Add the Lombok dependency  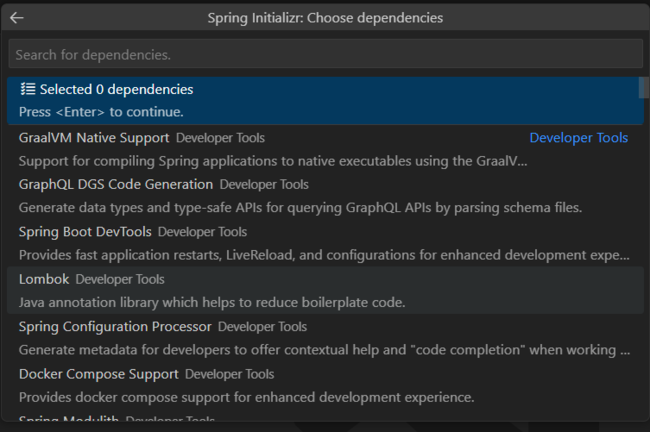click(x=44, y=279)
